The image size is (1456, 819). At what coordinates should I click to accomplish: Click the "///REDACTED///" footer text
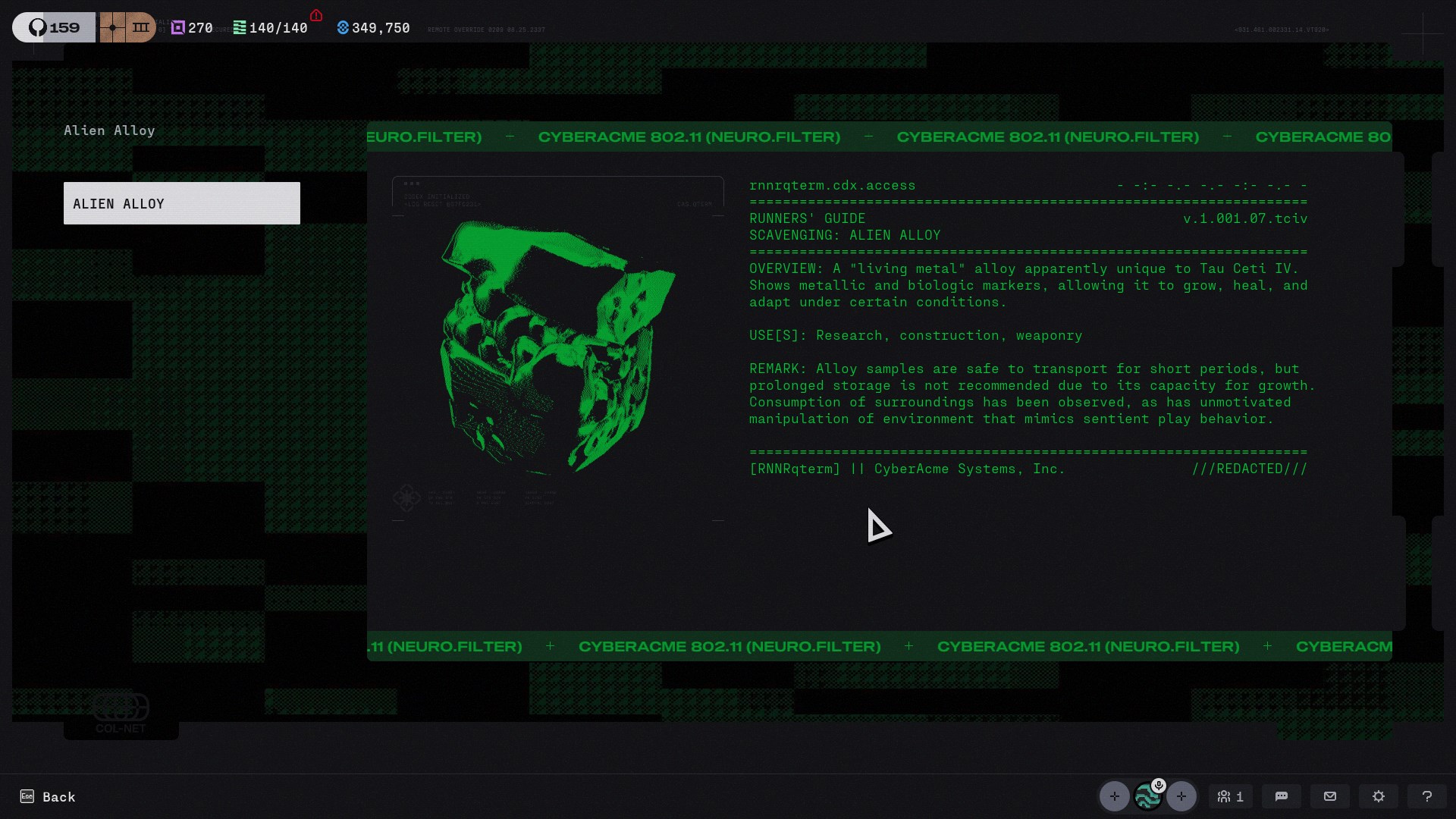coord(1250,469)
